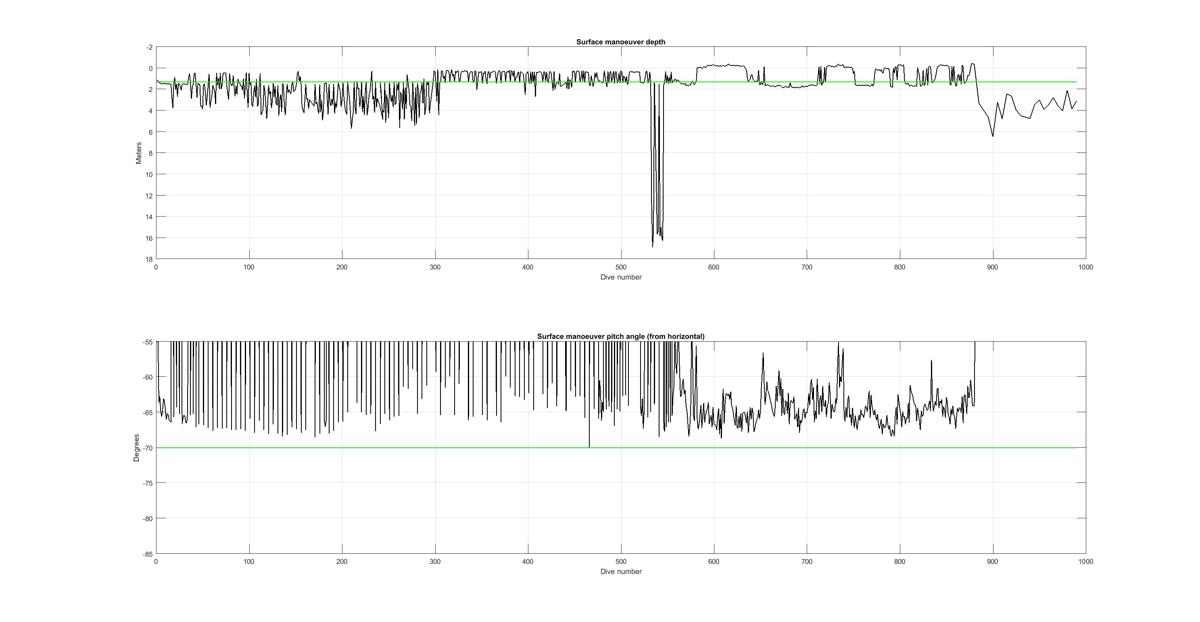Click dive tick "1000" under the pitch angle plot

tap(1085, 562)
